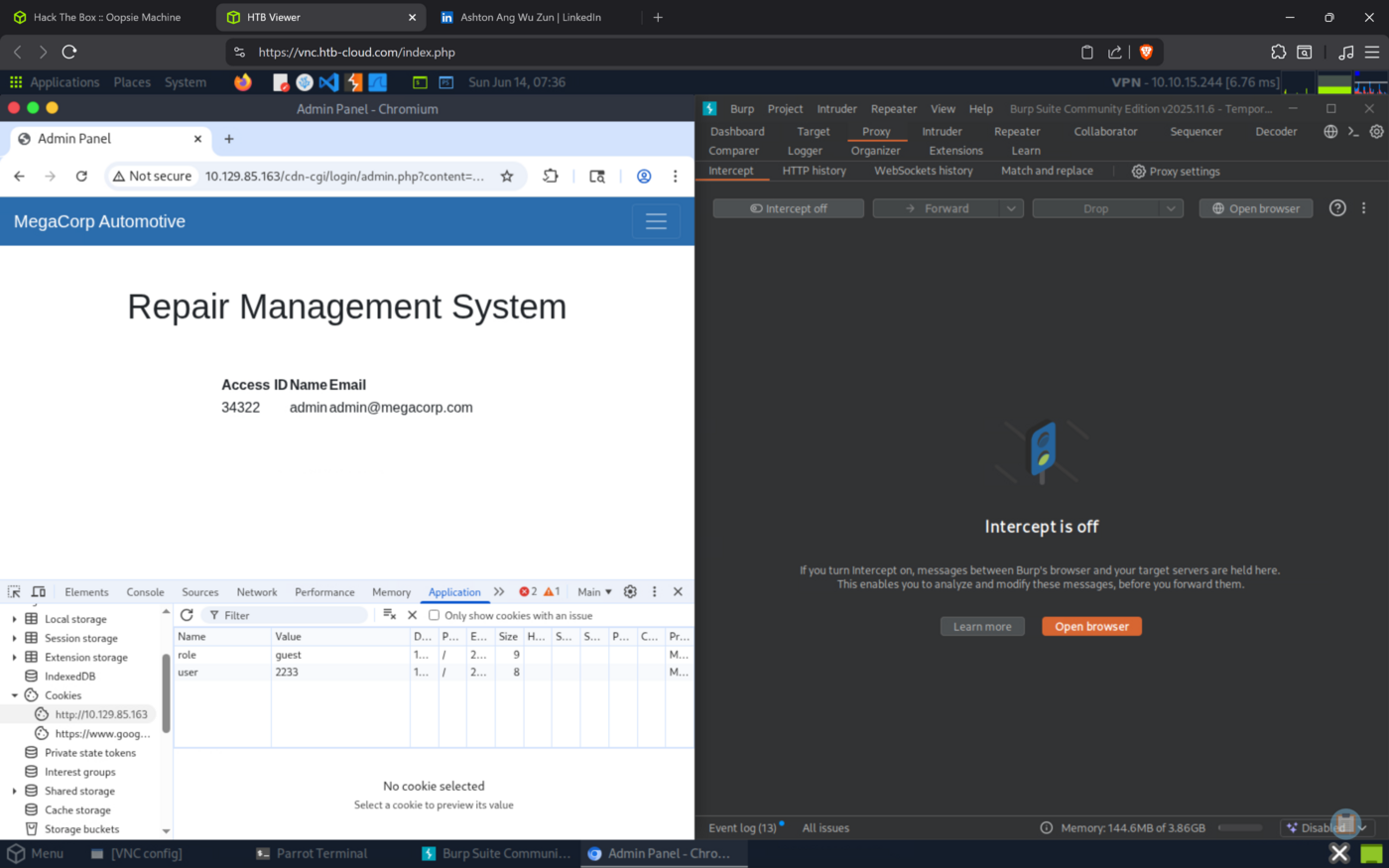Open Burp Suite settings gear at top right
This screenshot has height=868, width=1389.
tap(1376, 131)
